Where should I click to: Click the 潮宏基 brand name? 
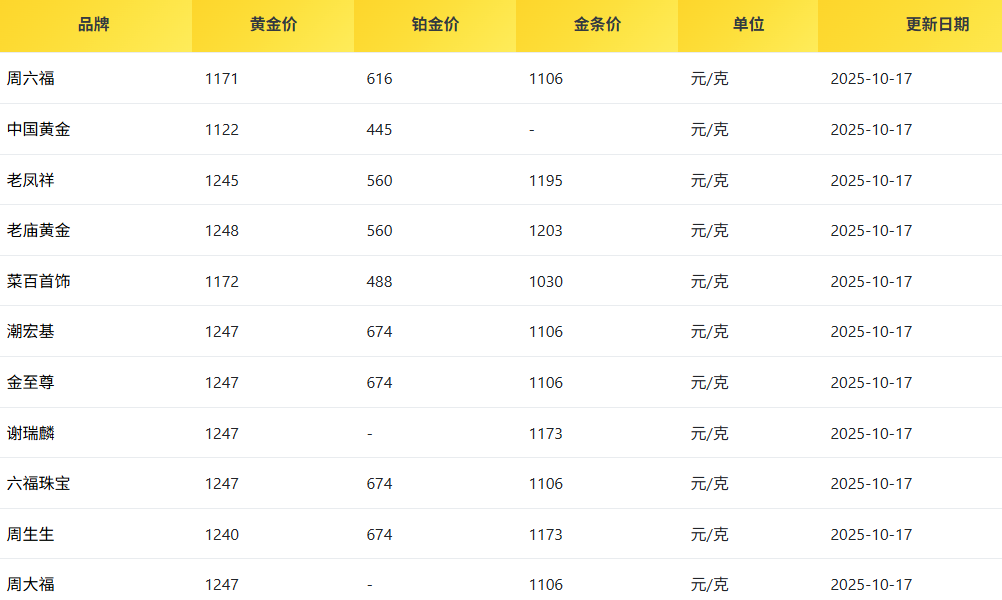[x=31, y=332]
